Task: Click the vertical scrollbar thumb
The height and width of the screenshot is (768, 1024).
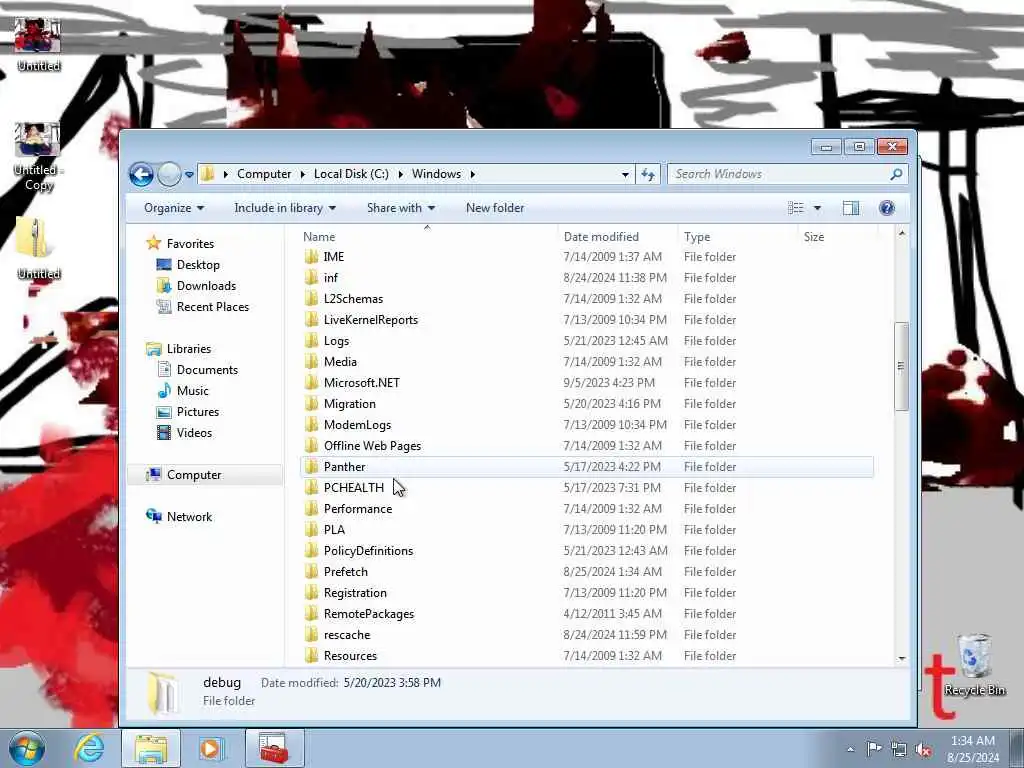Action: pos(901,366)
